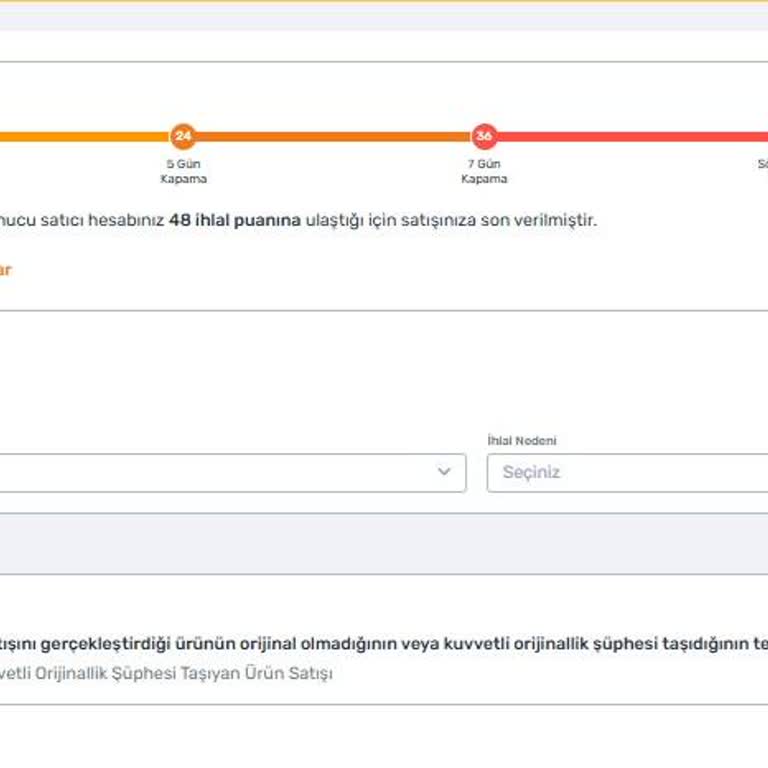Click the red 36-point penalty marker
Viewport: 768px width, 768px height.
click(484, 136)
